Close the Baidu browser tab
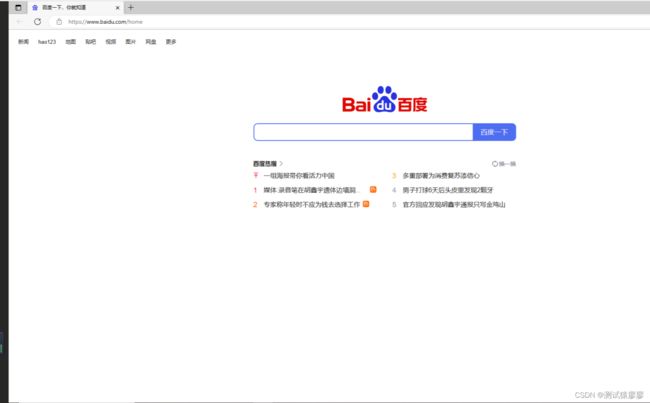 pos(117,7)
